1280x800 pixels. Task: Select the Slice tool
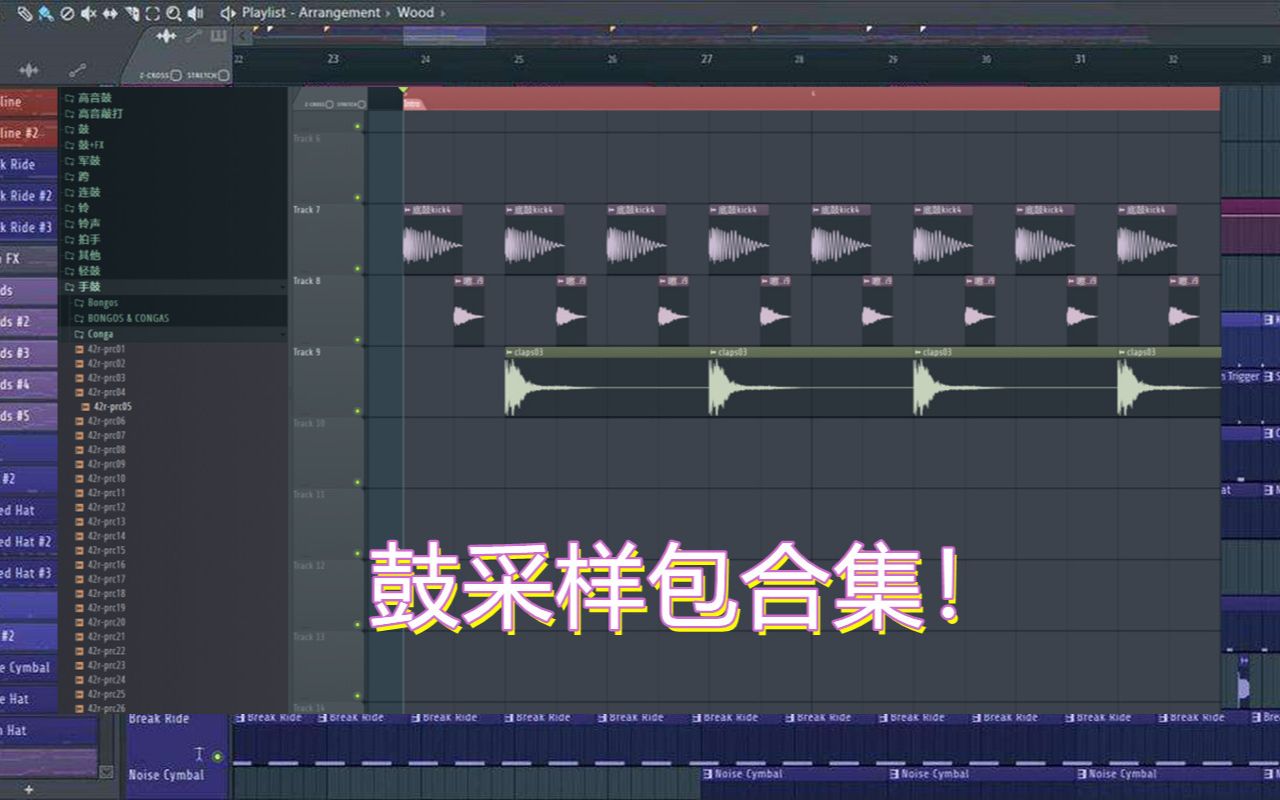click(x=132, y=13)
